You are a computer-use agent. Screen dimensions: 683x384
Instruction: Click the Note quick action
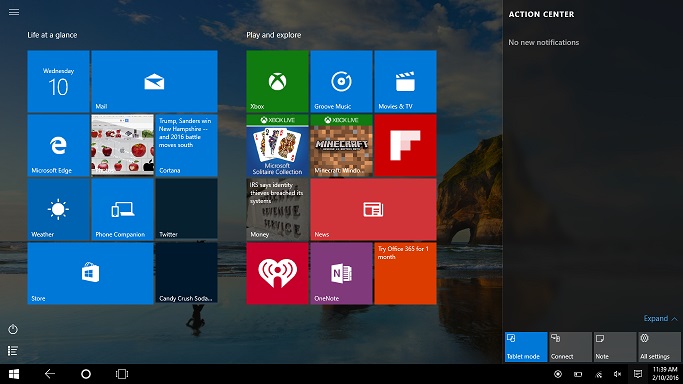coord(615,347)
